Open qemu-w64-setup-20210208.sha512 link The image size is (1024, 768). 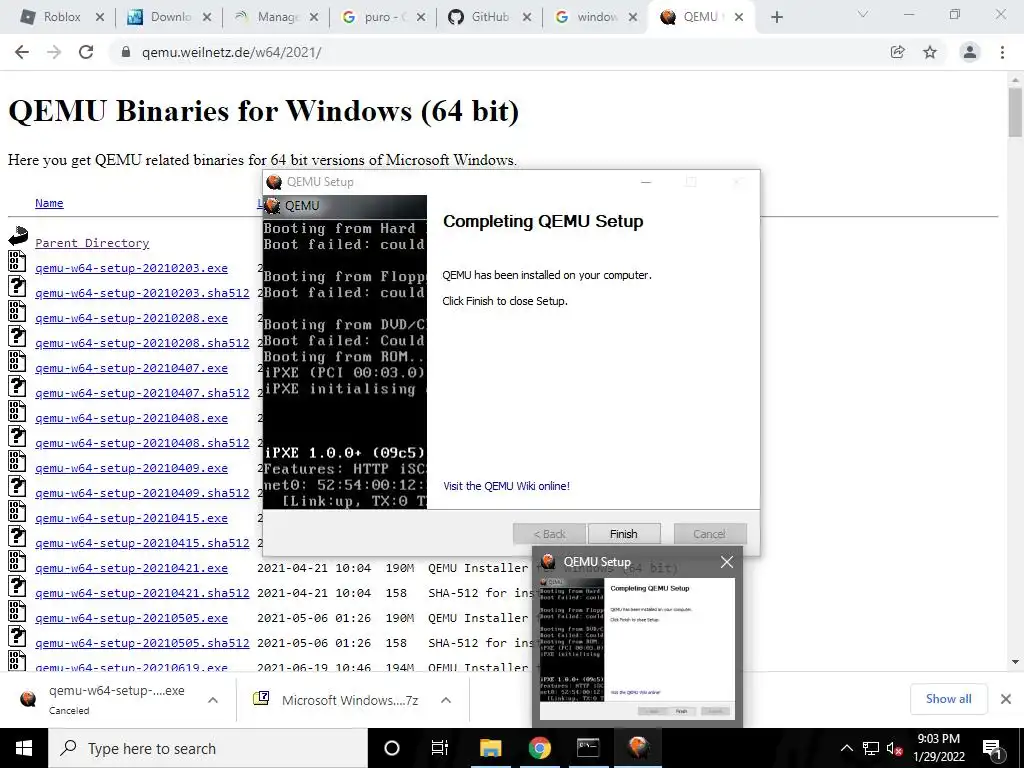142,343
